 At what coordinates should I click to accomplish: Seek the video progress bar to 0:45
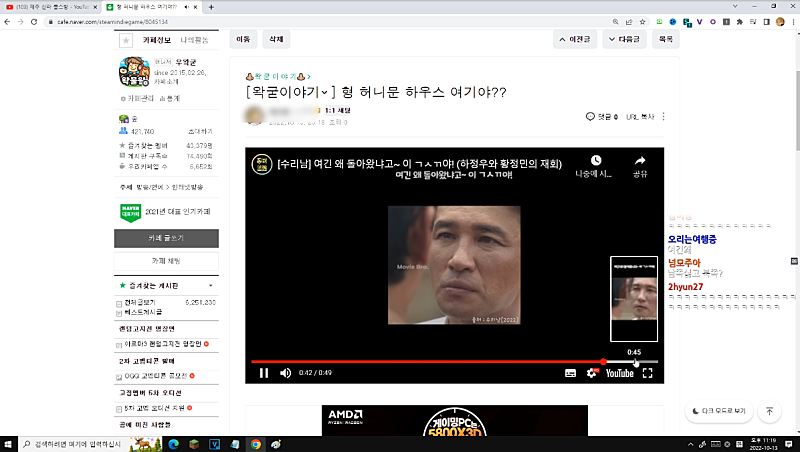pyautogui.click(x=634, y=361)
